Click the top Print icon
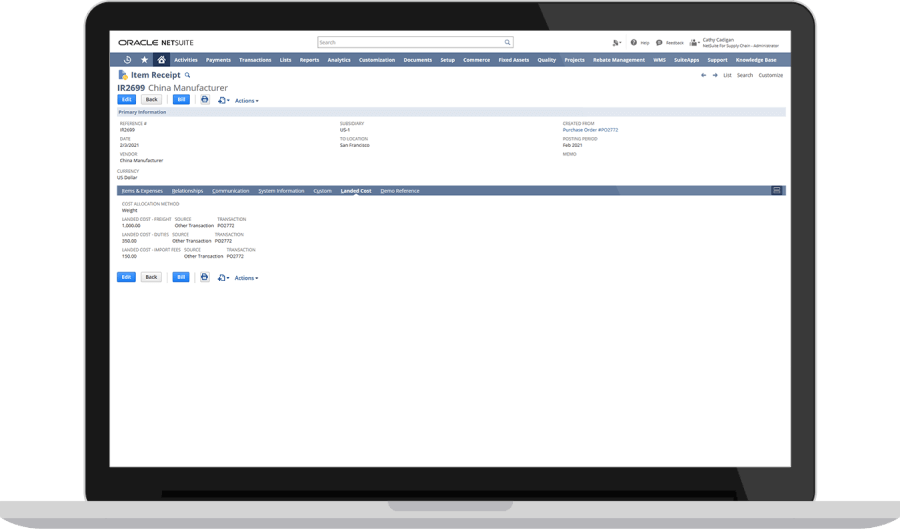900x529 pixels. tap(204, 100)
